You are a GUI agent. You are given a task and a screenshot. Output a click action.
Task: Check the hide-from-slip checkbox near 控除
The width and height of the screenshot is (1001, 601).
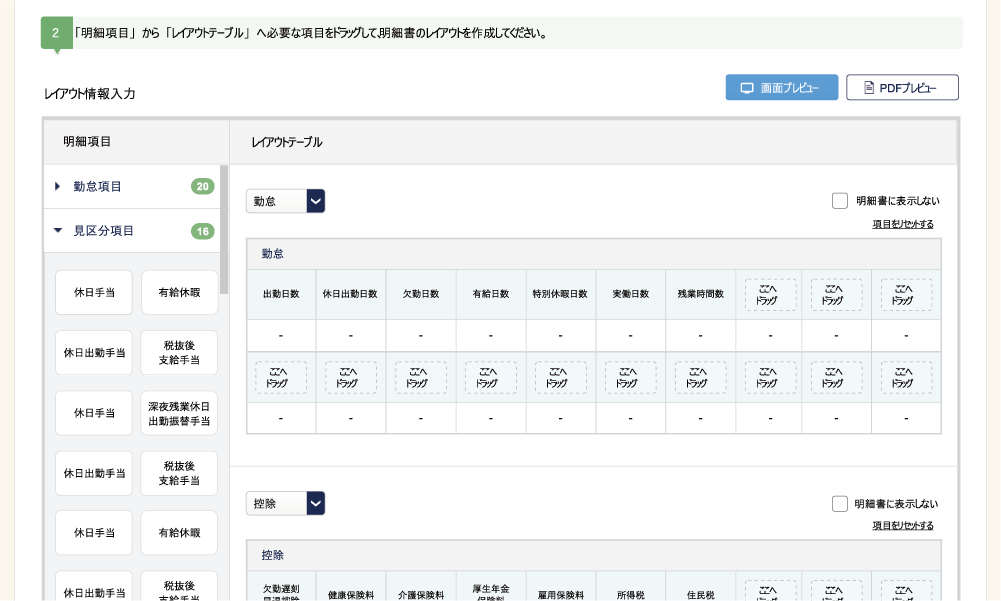point(840,503)
